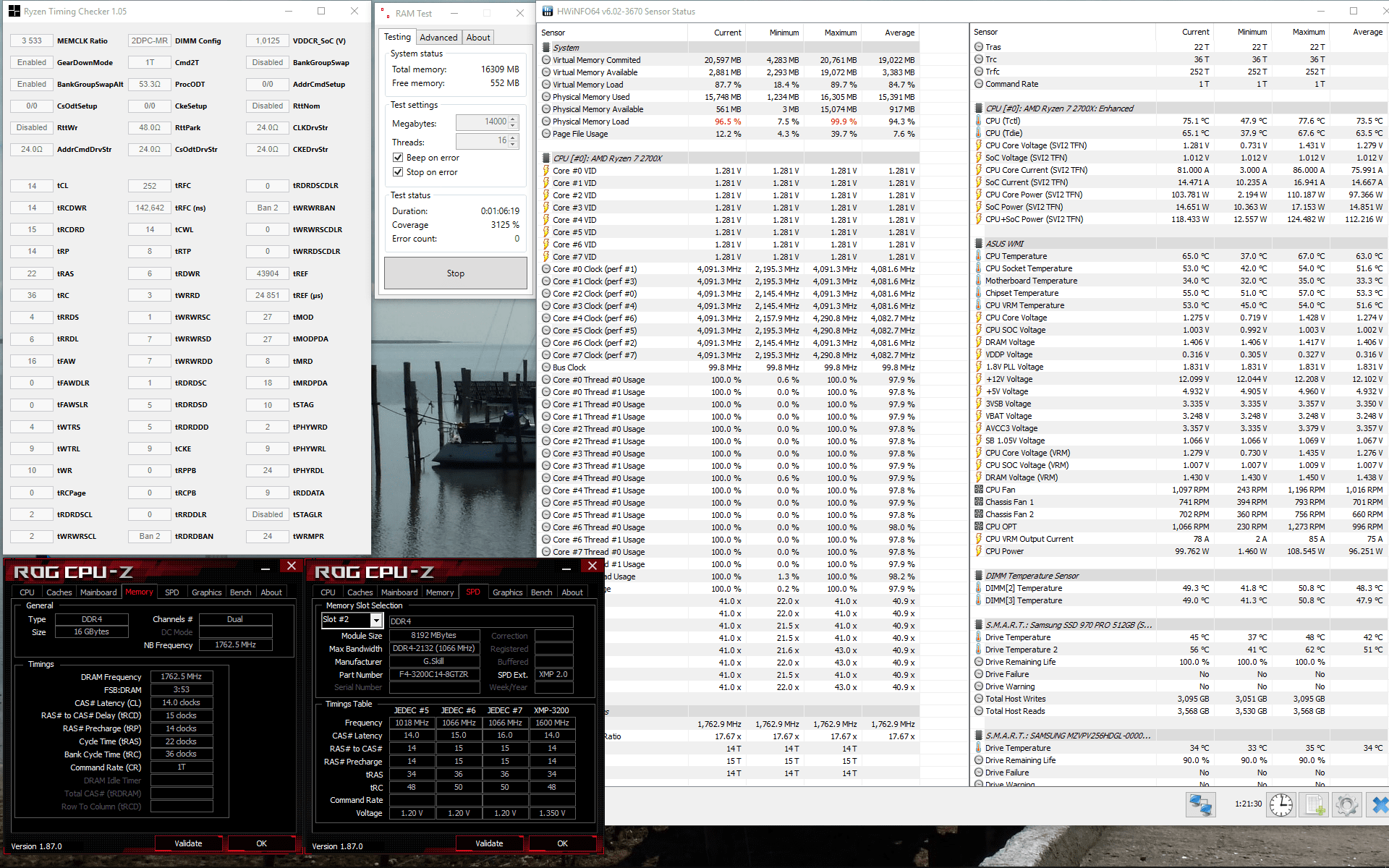This screenshot has height=868, width=1389.
Task: Click the tCL value field showing 14
Action: click(32, 186)
